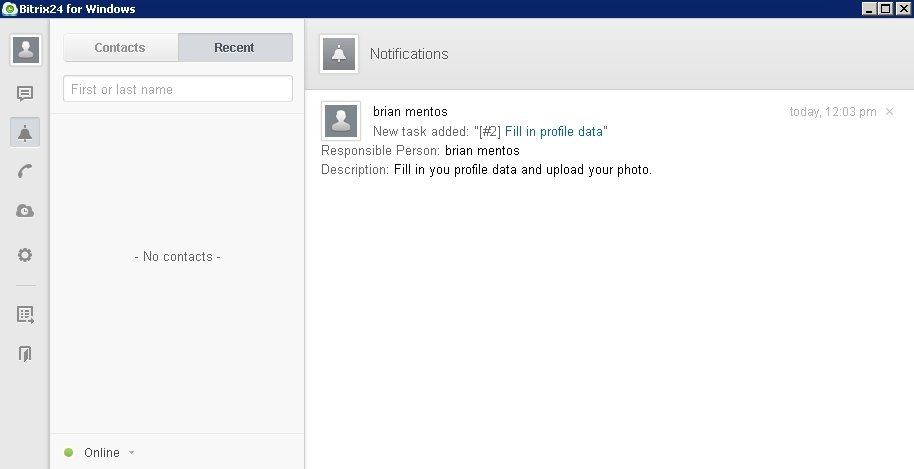Click responsible person brian mentos name
The height and width of the screenshot is (469, 914).
pyautogui.click(x=482, y=150)
